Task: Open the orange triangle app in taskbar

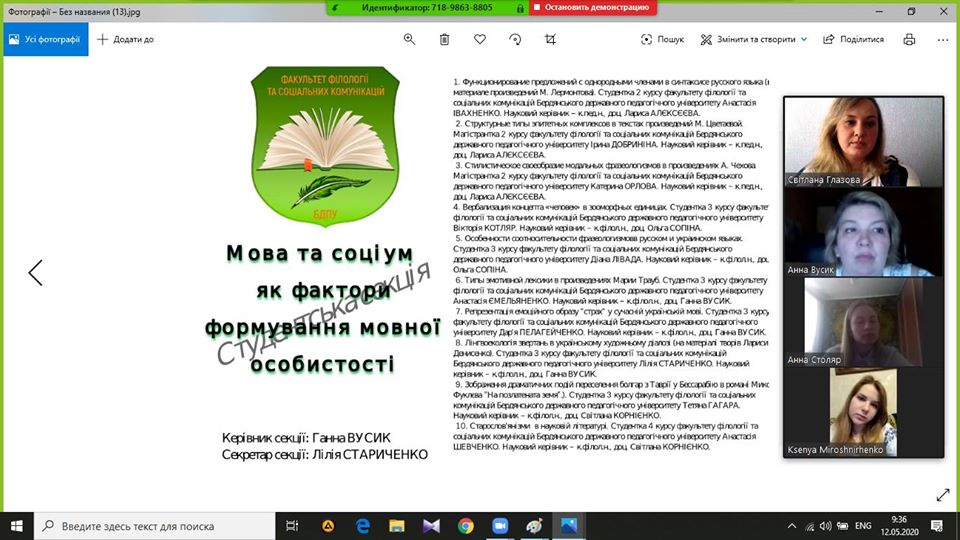Action: click(x=328, y=526)
